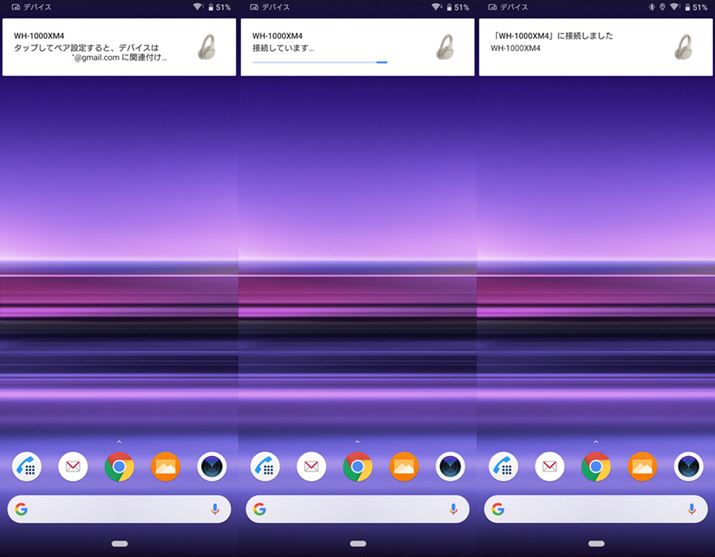Launch the email app on middle screen
Screen dimensions: 715x557
[x=311, y=466]
